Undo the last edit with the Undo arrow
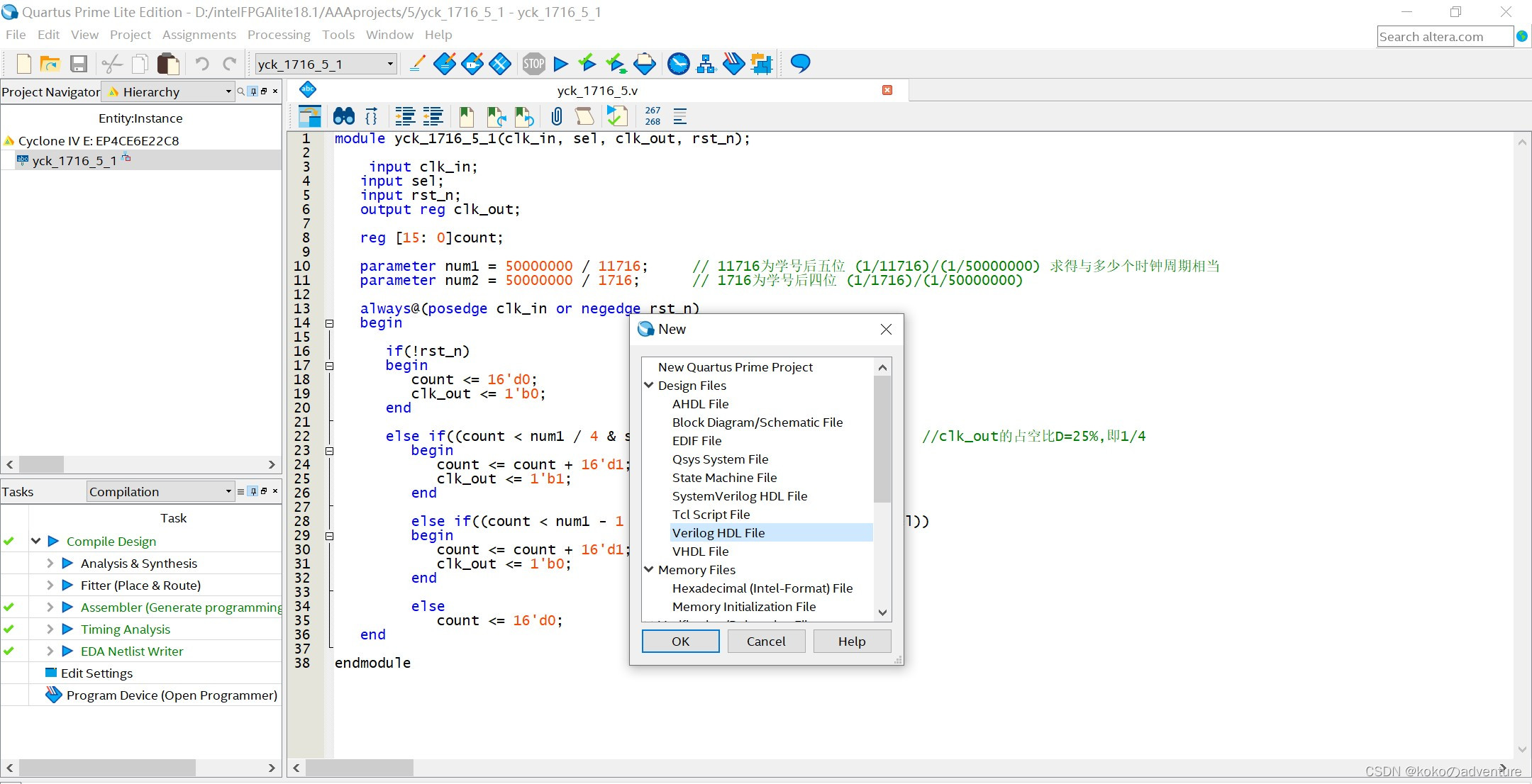The height and width of the screenshot is (784, 1532). point(202,64)
